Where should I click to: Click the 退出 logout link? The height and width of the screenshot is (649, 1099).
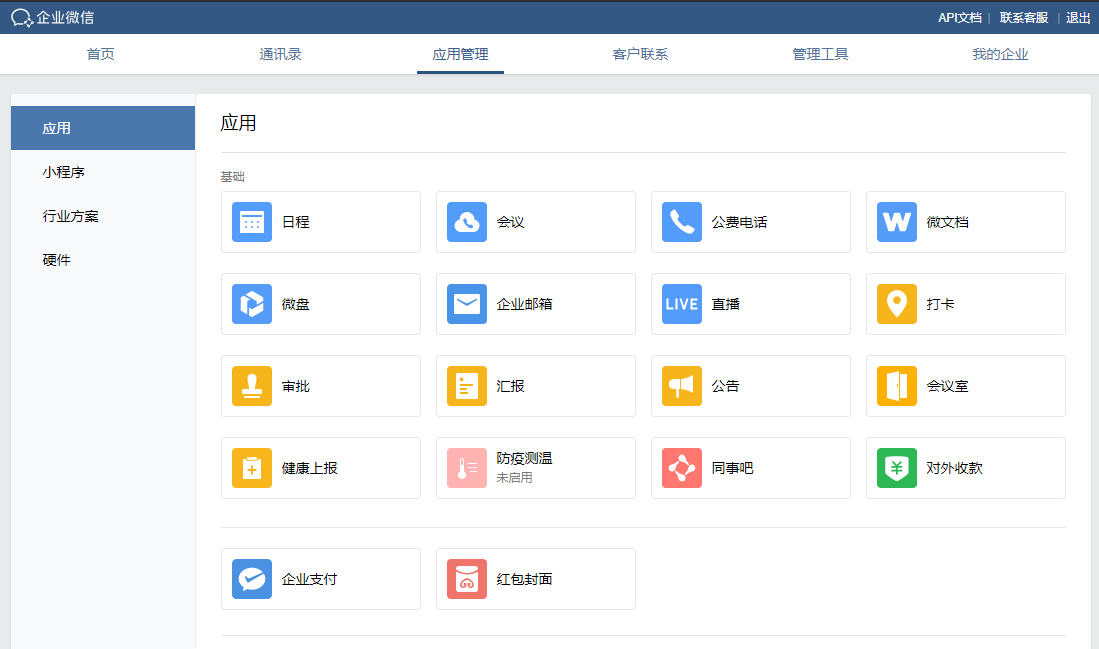[x=1078, y=17]
